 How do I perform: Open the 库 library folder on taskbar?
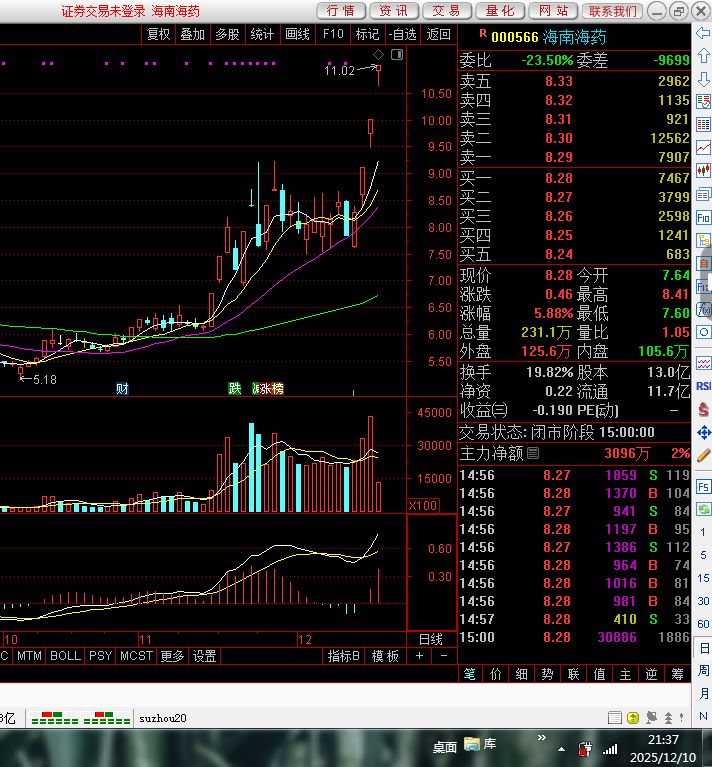[480, 744]
